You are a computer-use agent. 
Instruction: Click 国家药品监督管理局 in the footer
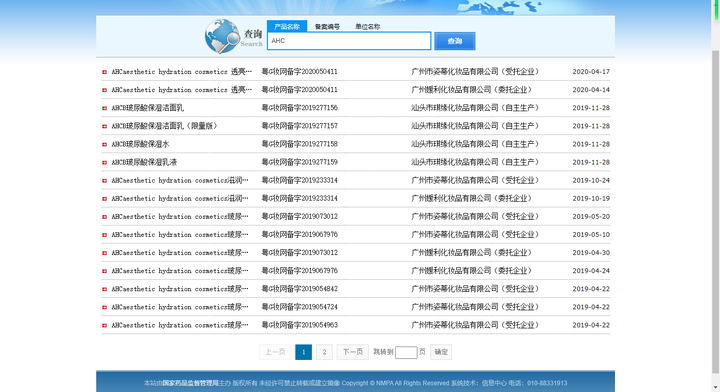click(191, 383)
